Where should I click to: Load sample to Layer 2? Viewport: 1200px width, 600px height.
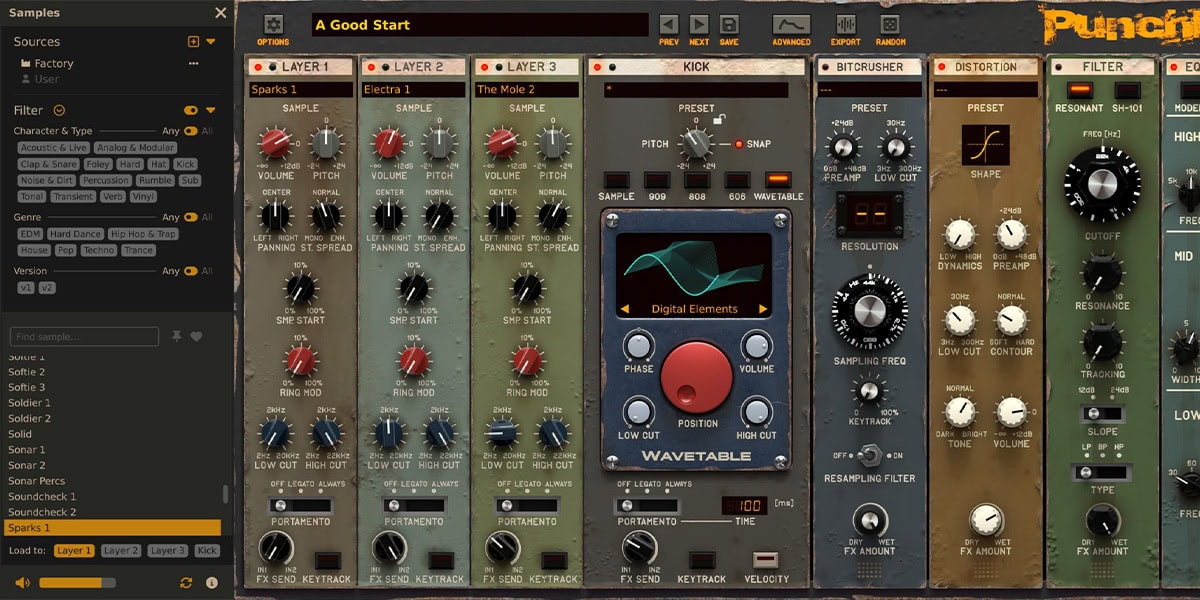coord(121,551)
